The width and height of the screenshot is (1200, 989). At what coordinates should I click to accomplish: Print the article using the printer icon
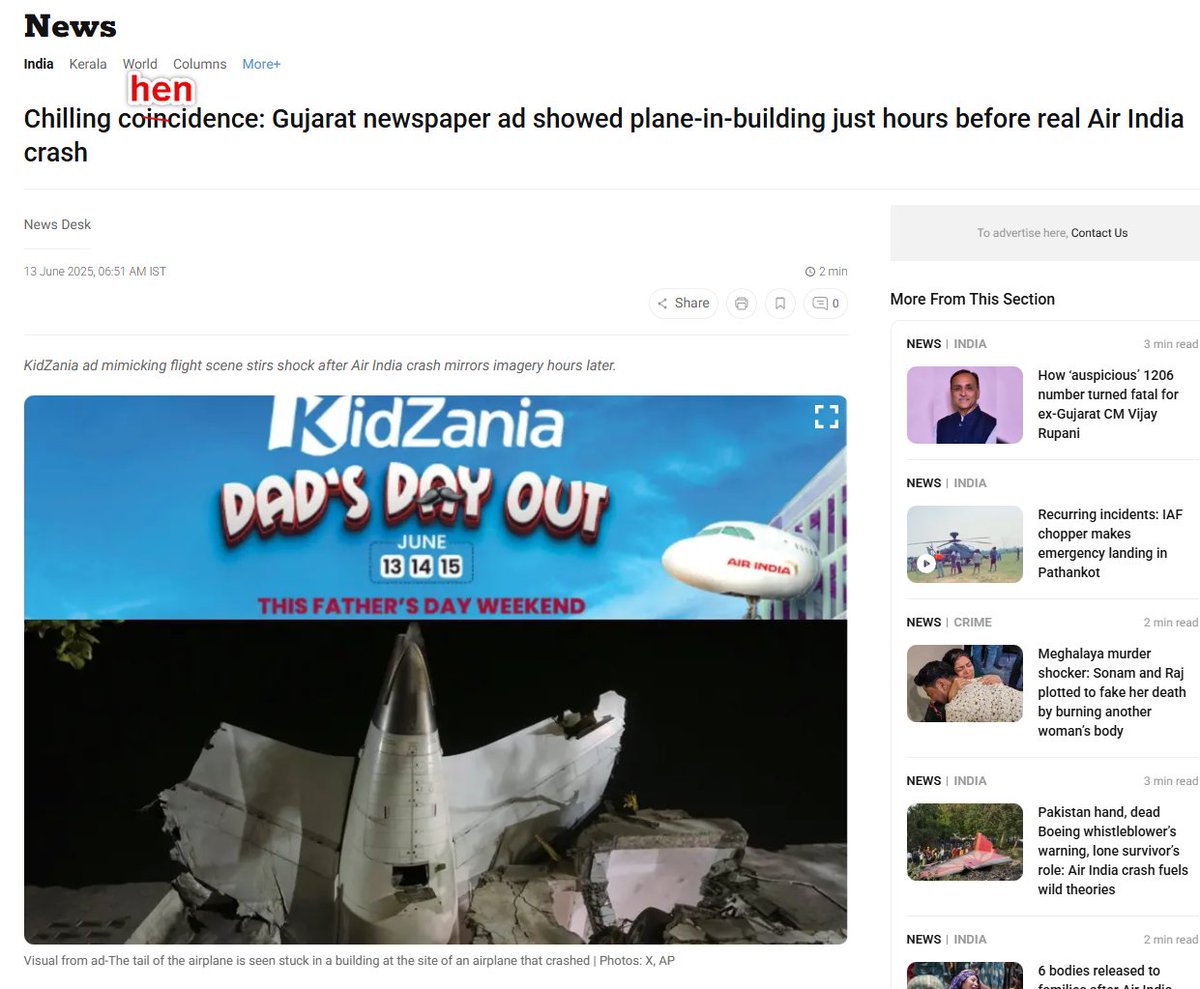[x=741, y=303]
